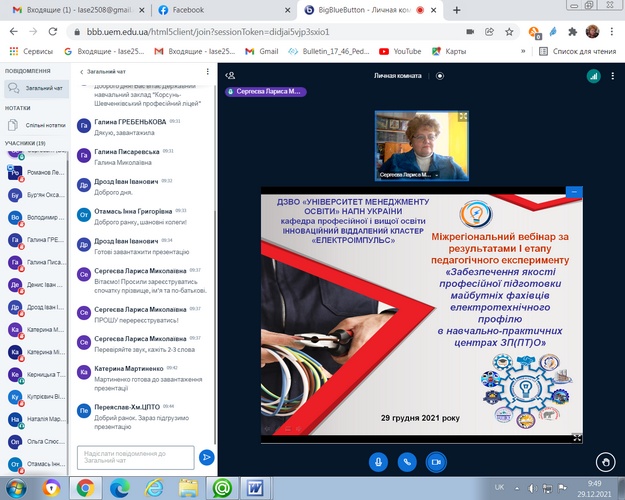Make presentation fullscreen
625x500 pixels.
[577, 437]
